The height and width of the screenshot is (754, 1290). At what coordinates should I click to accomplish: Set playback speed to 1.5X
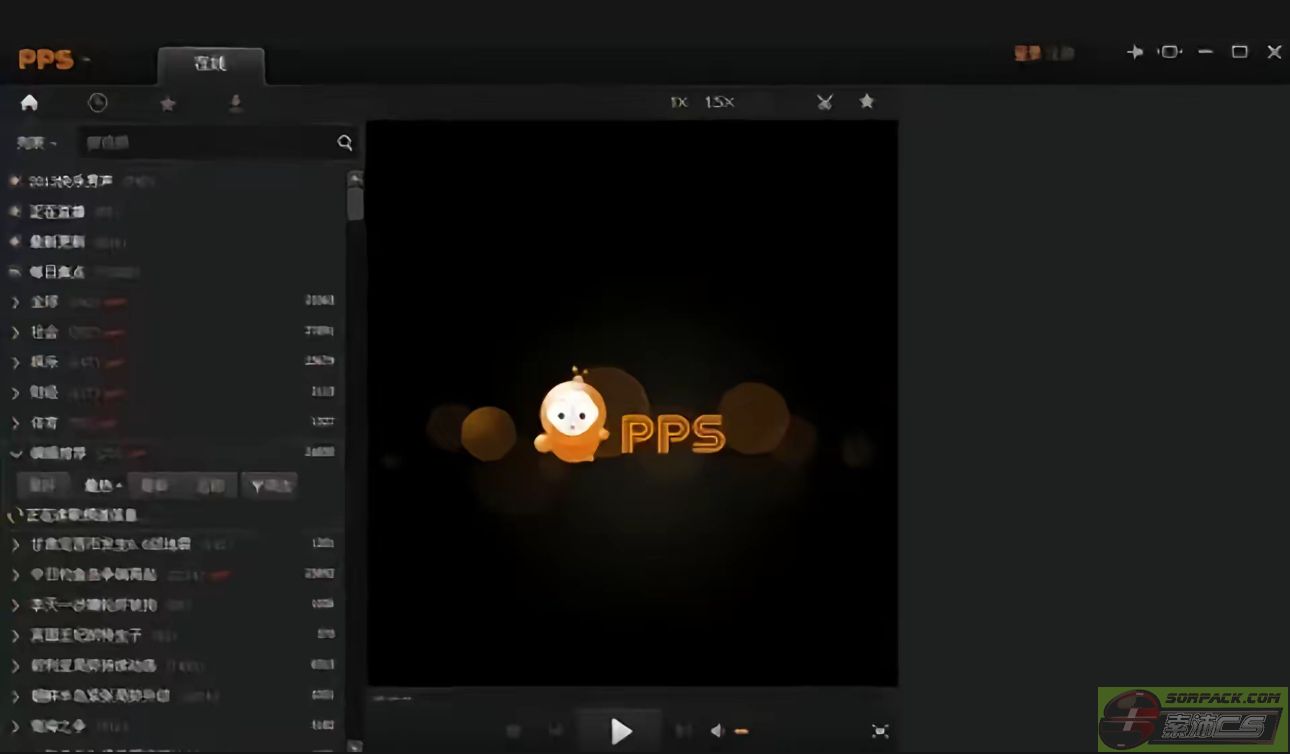(719, 102)
